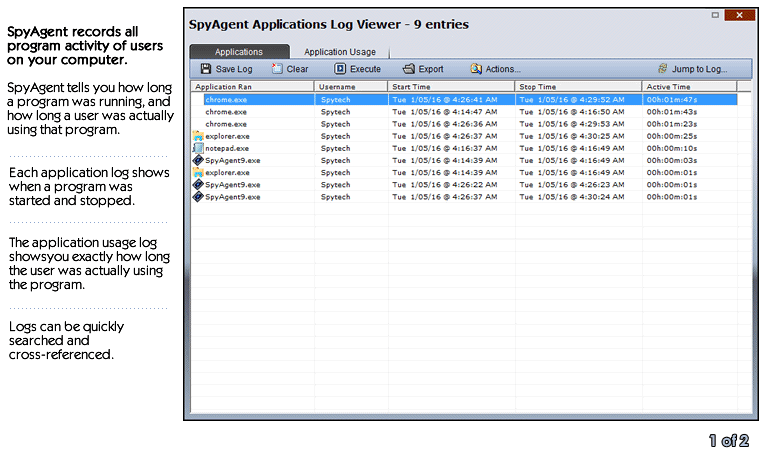Select SpyAgent9.exe text with 00h:00m:03s
Screen dimensions: 761x454
point(233,160)
